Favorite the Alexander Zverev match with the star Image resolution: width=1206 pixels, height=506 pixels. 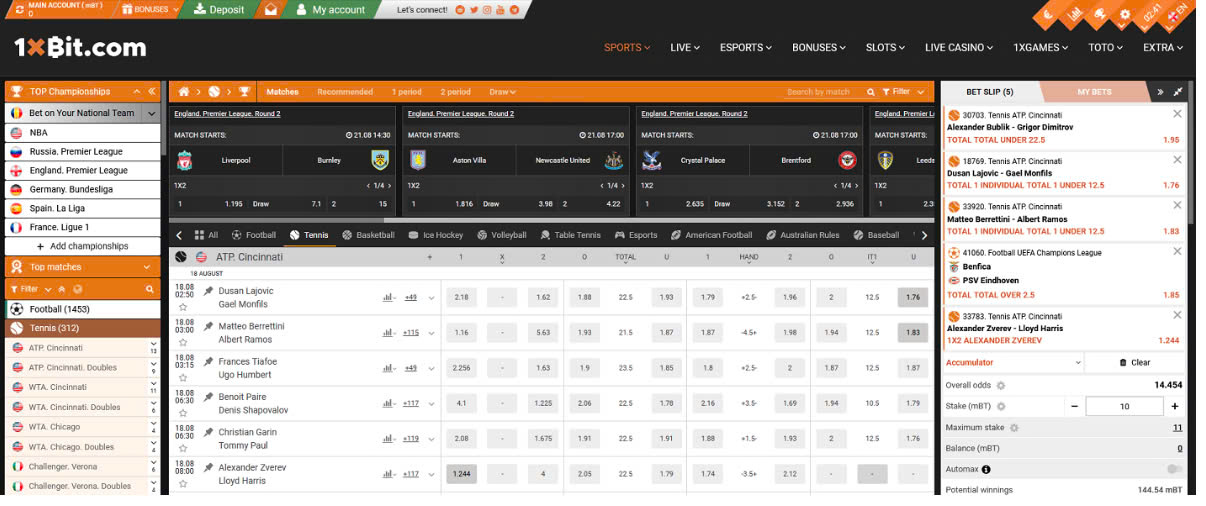pos(183,485)
